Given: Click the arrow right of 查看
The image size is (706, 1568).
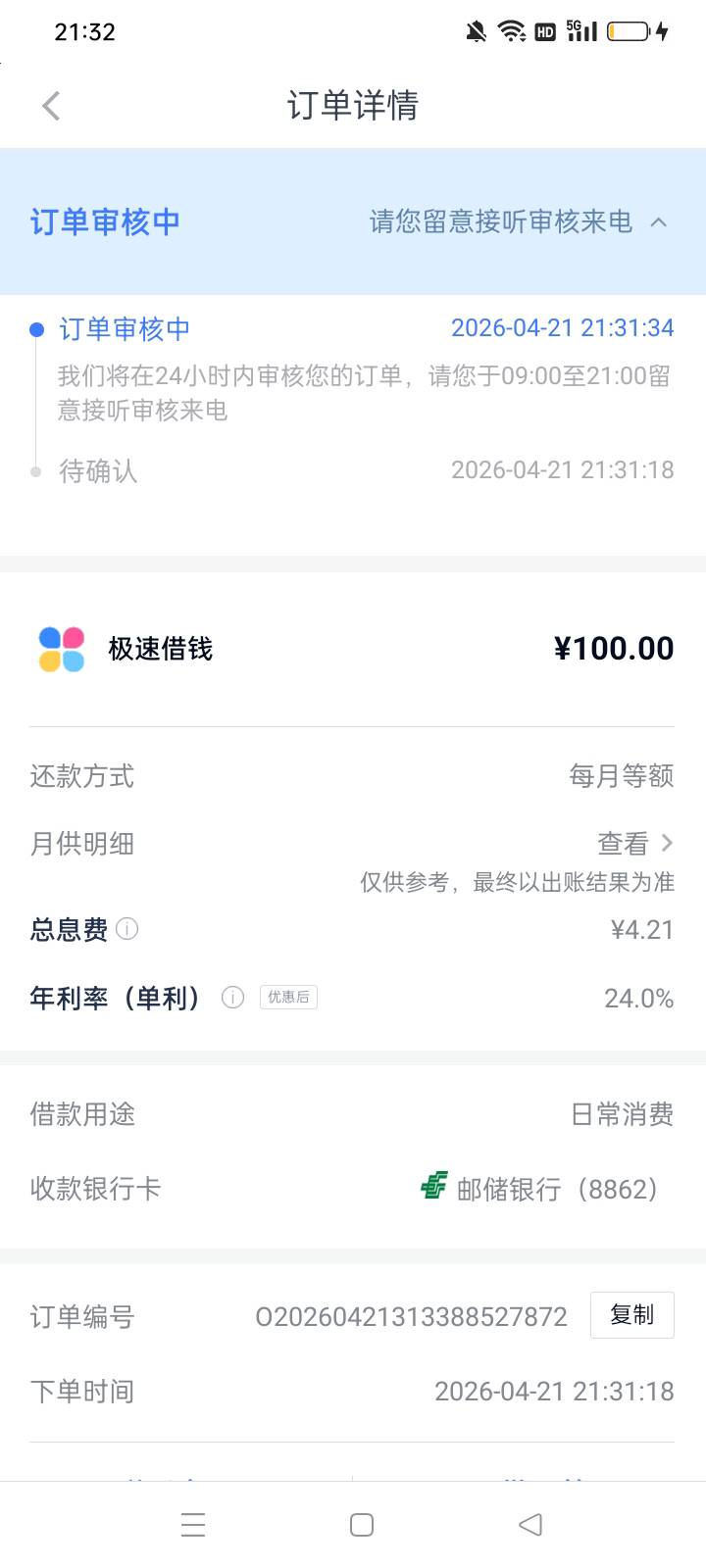Looking at the screenshot, I should 668,843.
